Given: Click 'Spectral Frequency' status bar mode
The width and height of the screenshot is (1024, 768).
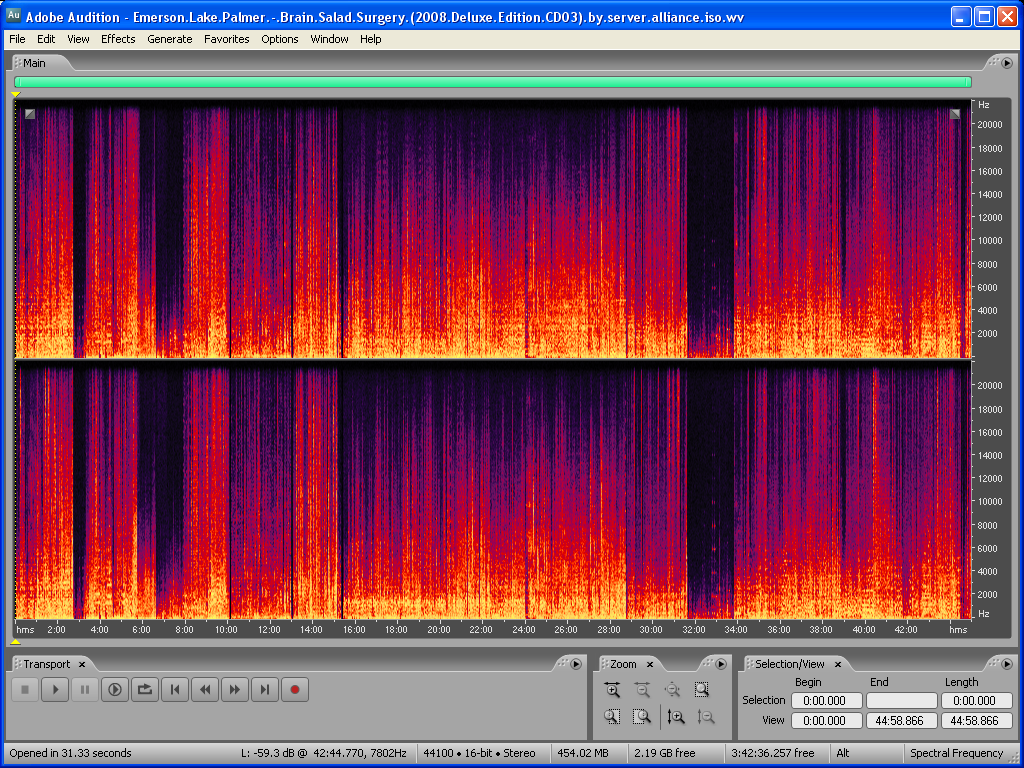Looking at the screenshot, I should 957,753.
